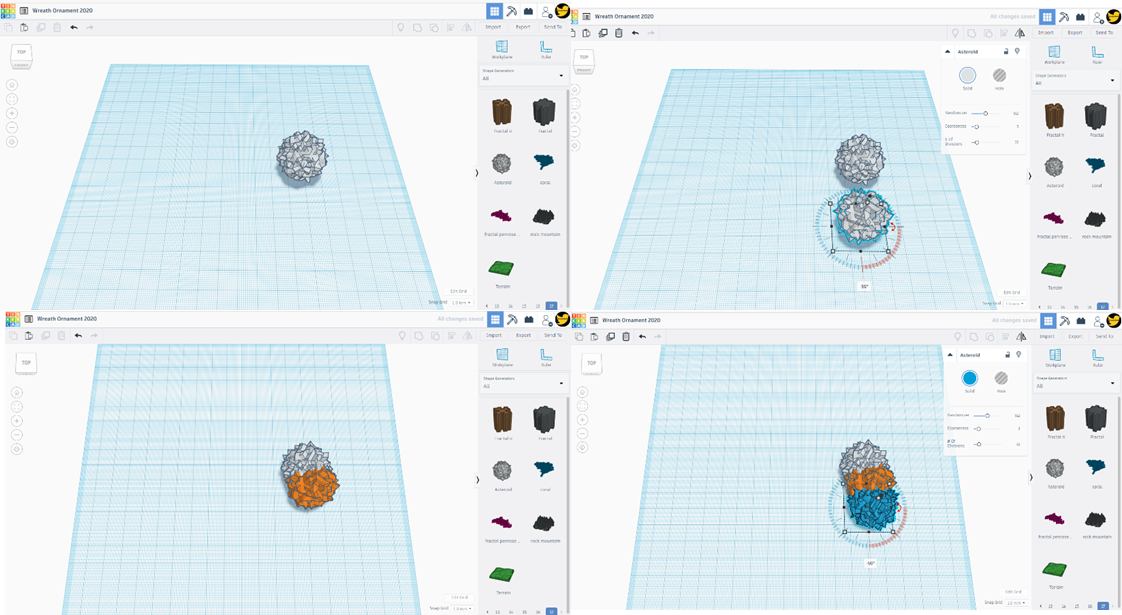Collapse shapes sidebar chevron in bottom-left screenshot
Viewport: 1122px width, 615px height.
pos(477,480)
